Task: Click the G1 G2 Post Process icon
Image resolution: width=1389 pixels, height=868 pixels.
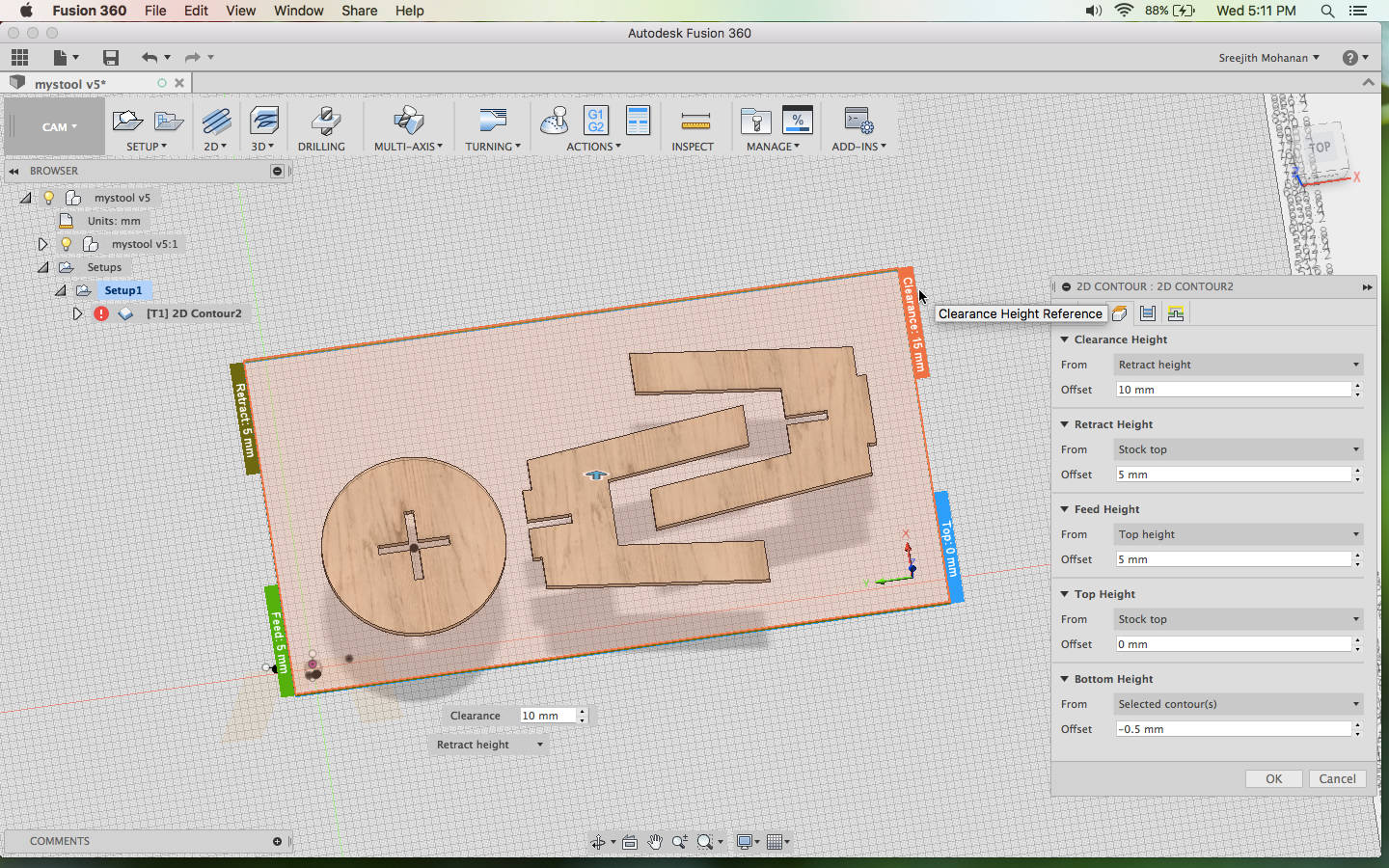Action: click(x=596, y=121)
